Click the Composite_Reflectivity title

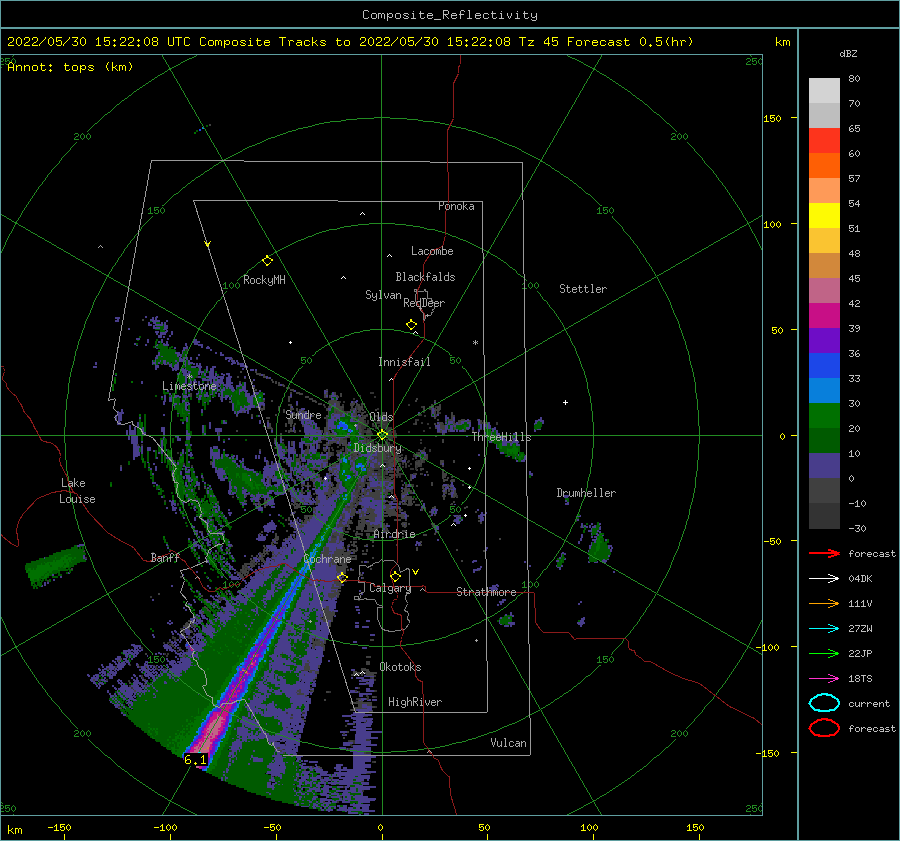pos(450,15)
